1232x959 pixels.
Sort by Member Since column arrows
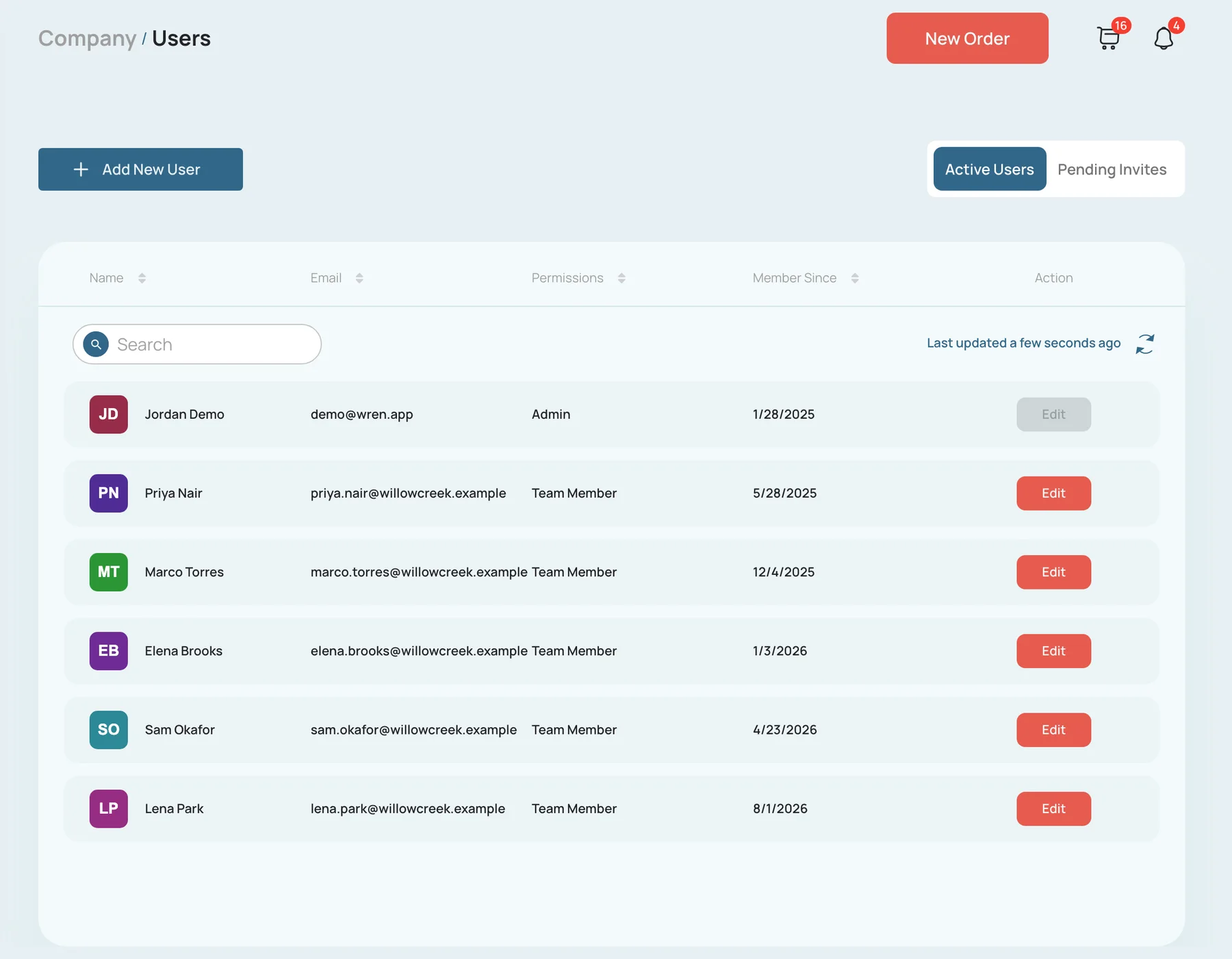tap(855, 278)
